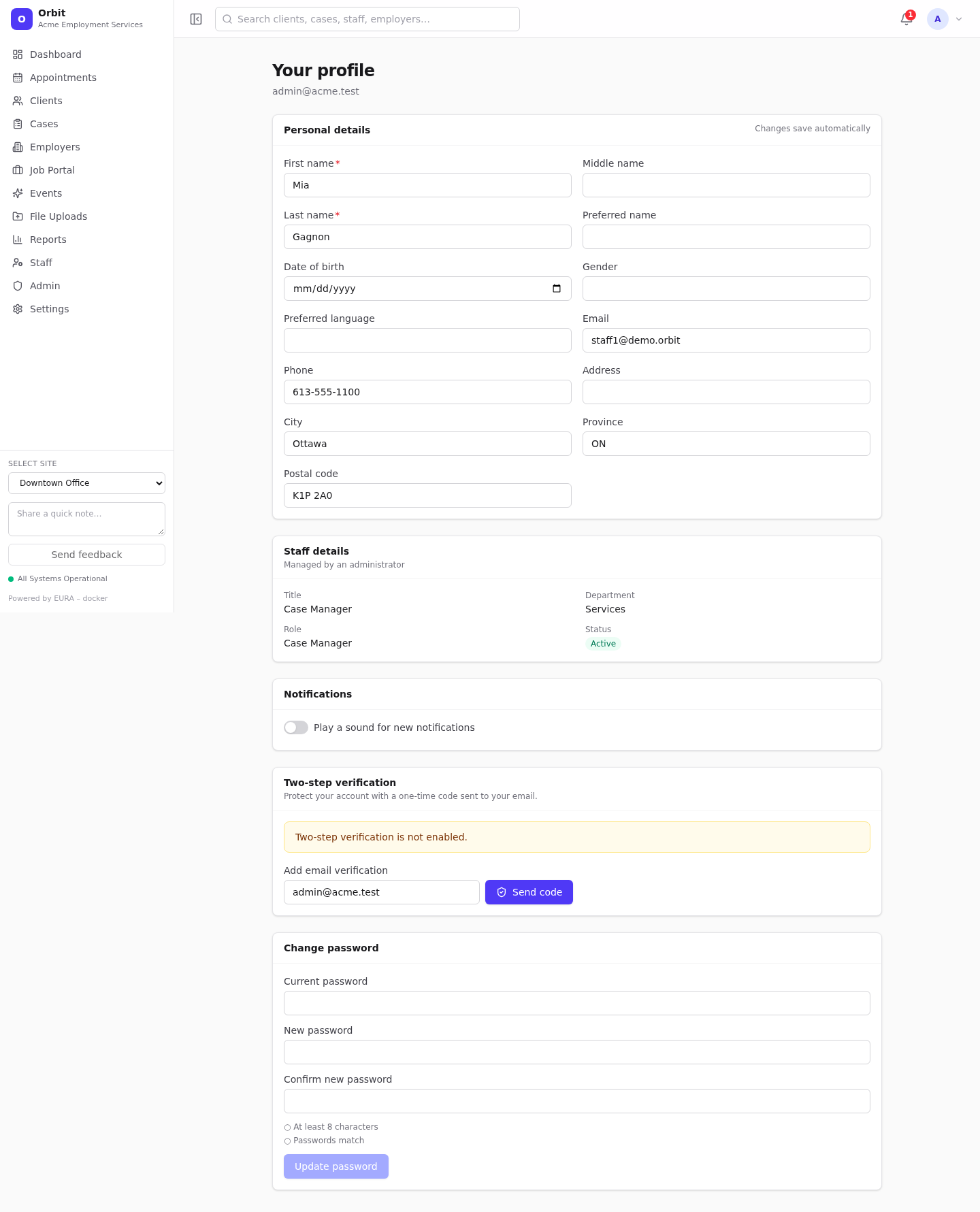Click the Middle name field
This screenshot has width=980, height=1212.
coord(726,185)
